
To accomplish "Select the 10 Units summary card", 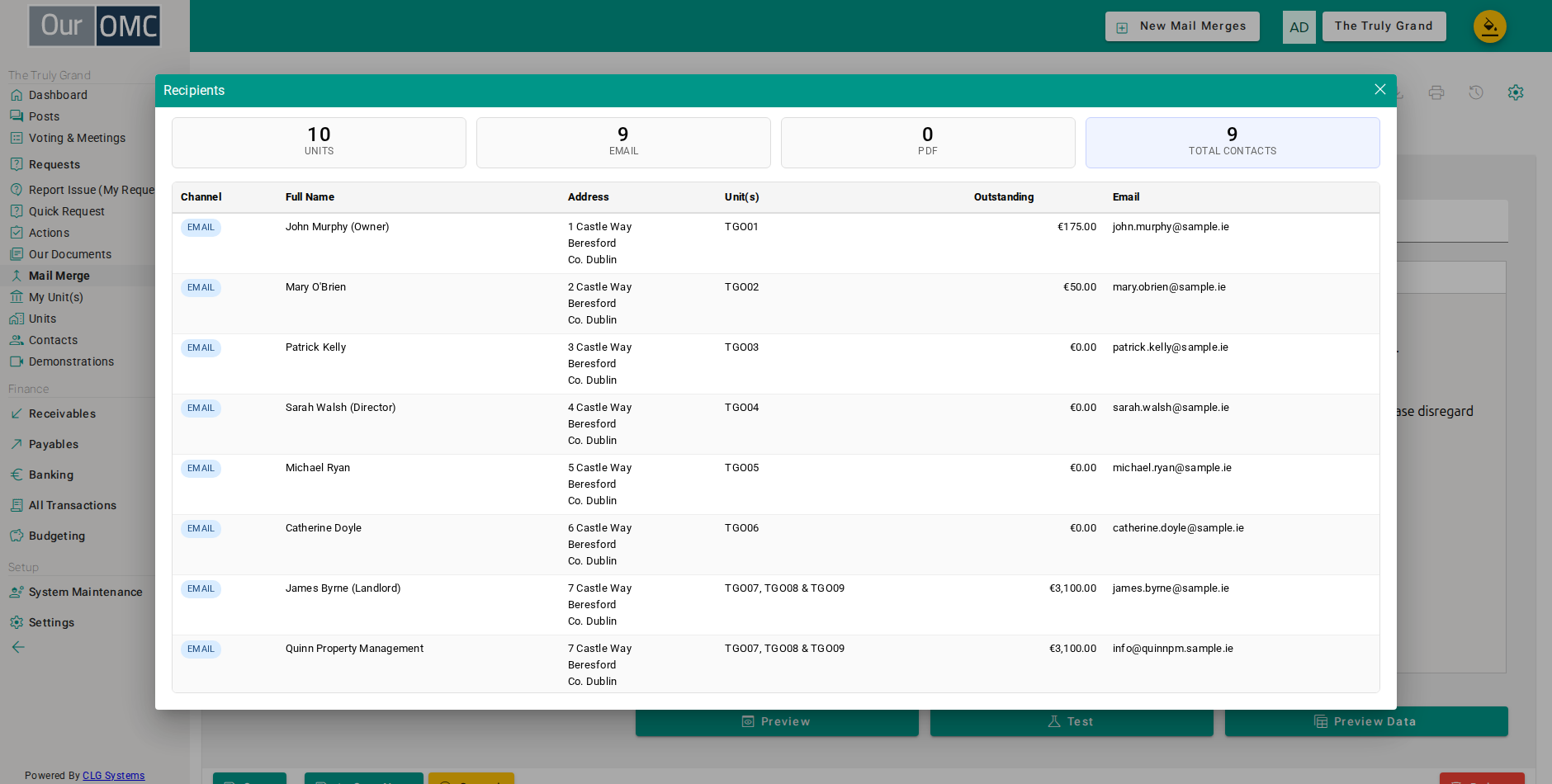I will (x=319, y=143).
